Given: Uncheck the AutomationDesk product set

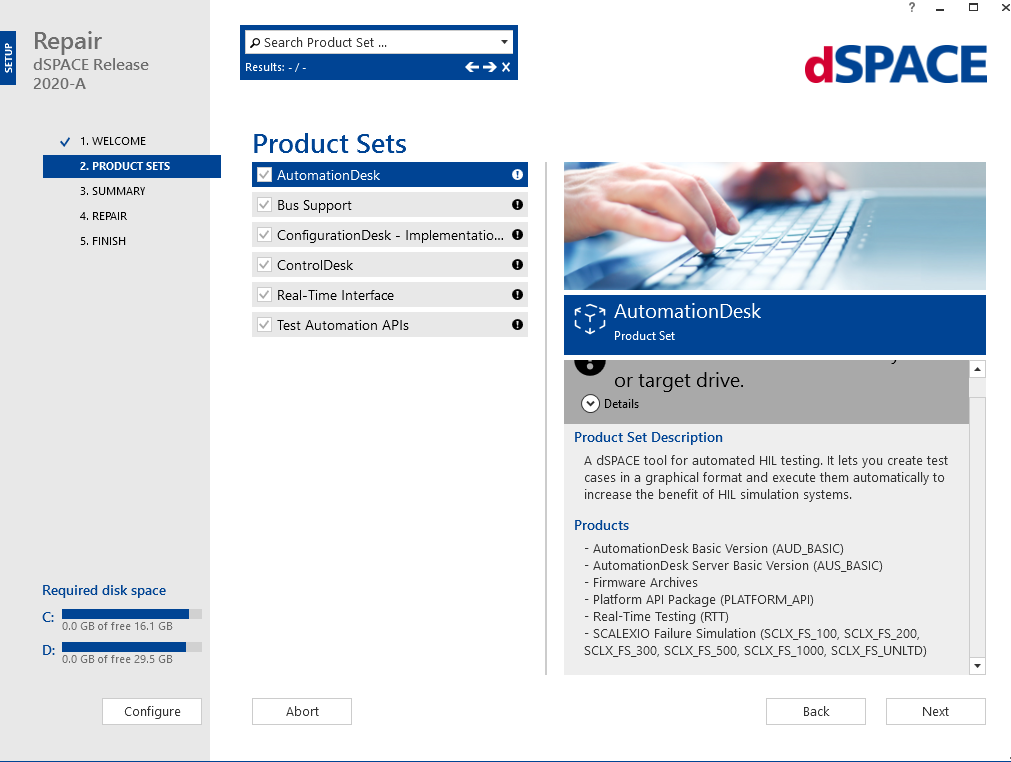Looking at the screenshot, I should pos(263,174).
